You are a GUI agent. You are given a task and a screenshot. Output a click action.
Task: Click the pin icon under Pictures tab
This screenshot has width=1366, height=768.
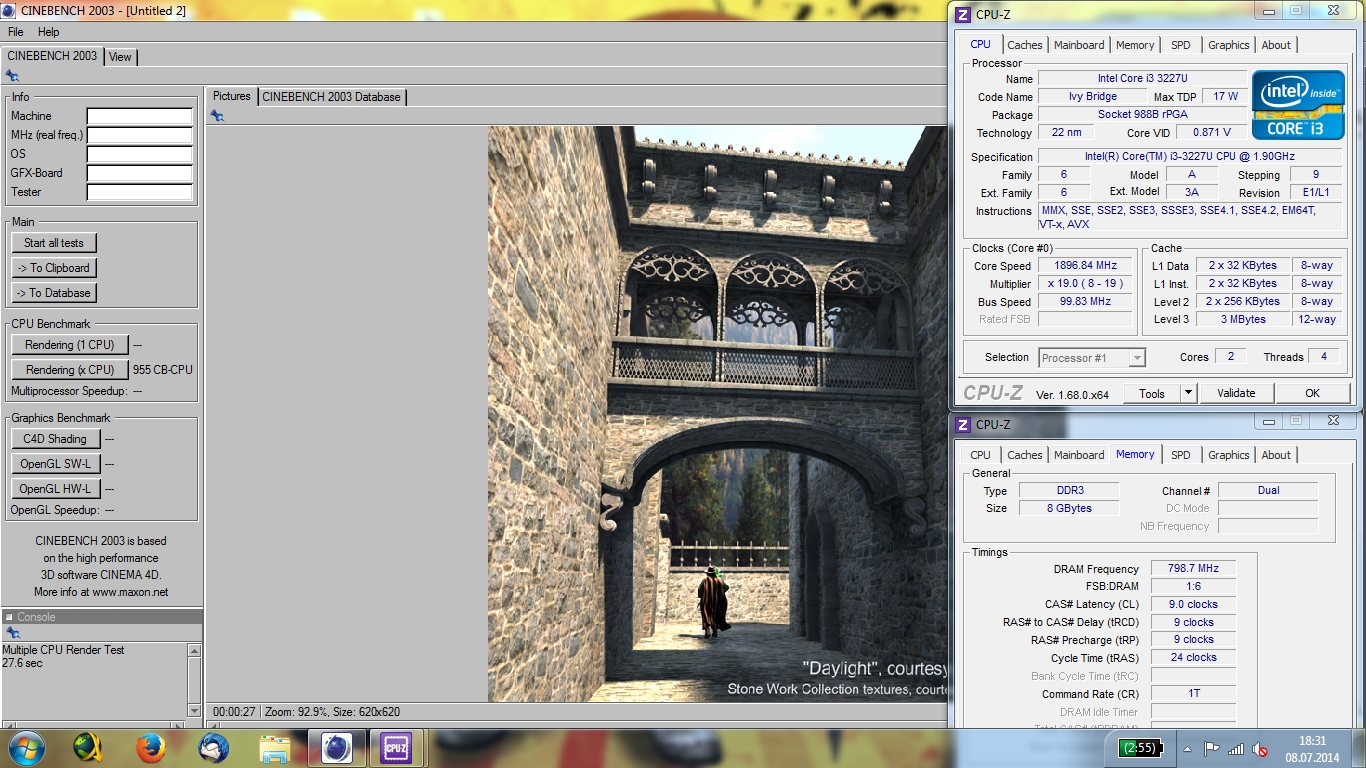(x=217, y=116)
